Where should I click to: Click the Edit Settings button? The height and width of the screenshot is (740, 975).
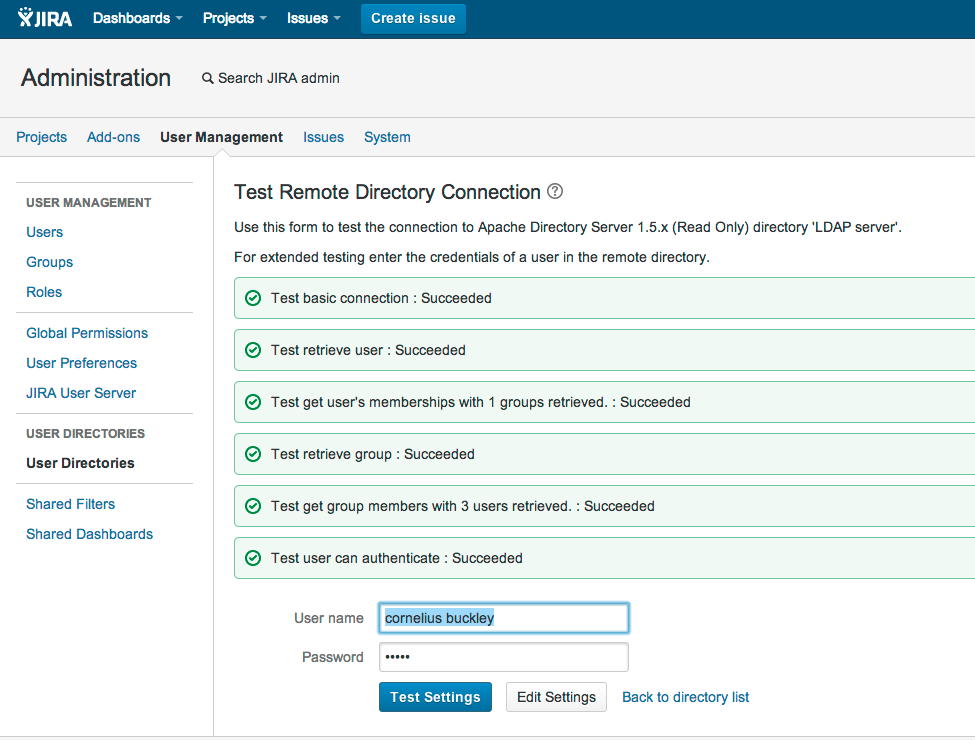point(557,697)
